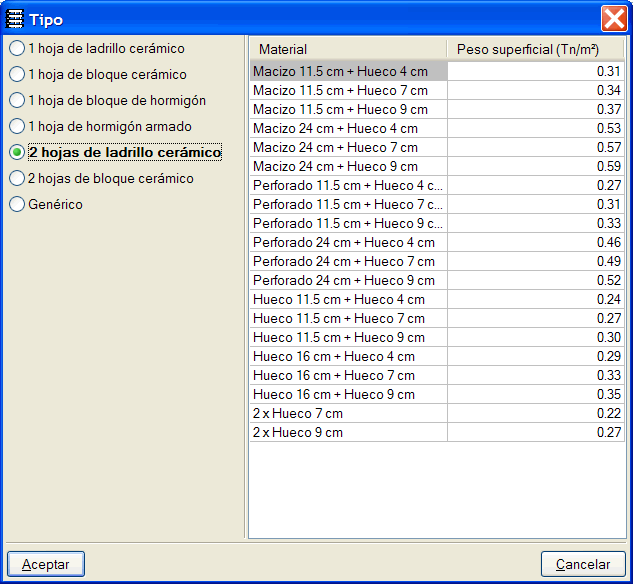
Task: Select row 'Hueco 16 cm + Hueco 7 cm'
Action: [437, 375]
